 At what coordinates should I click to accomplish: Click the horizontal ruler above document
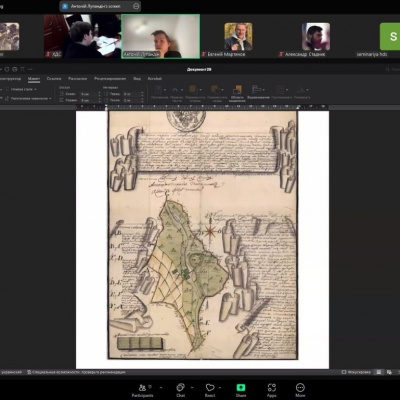pyautogui.click(x=202, y=107)
